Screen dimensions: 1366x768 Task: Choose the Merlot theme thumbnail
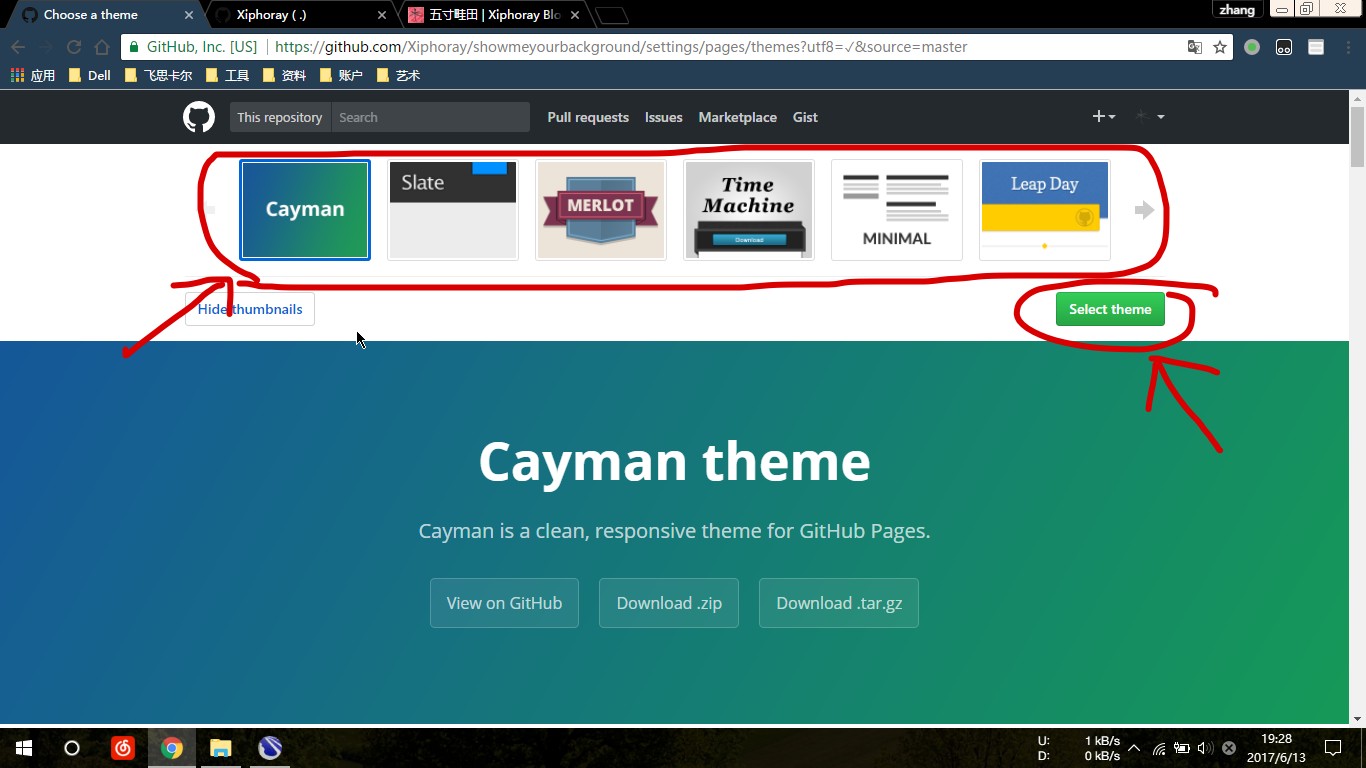click(x=601, y=210)
